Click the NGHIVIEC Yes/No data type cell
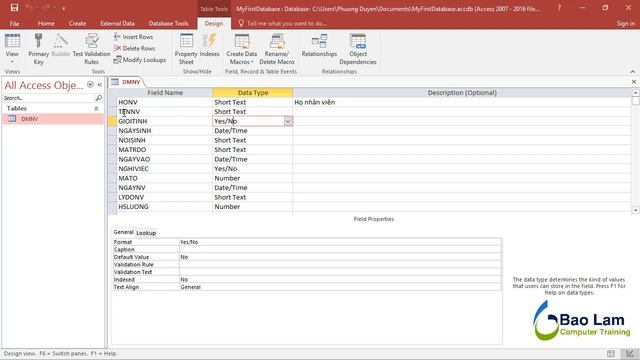Image resolution: width=640 pixels, height=360 pixels. click(252, 169)
